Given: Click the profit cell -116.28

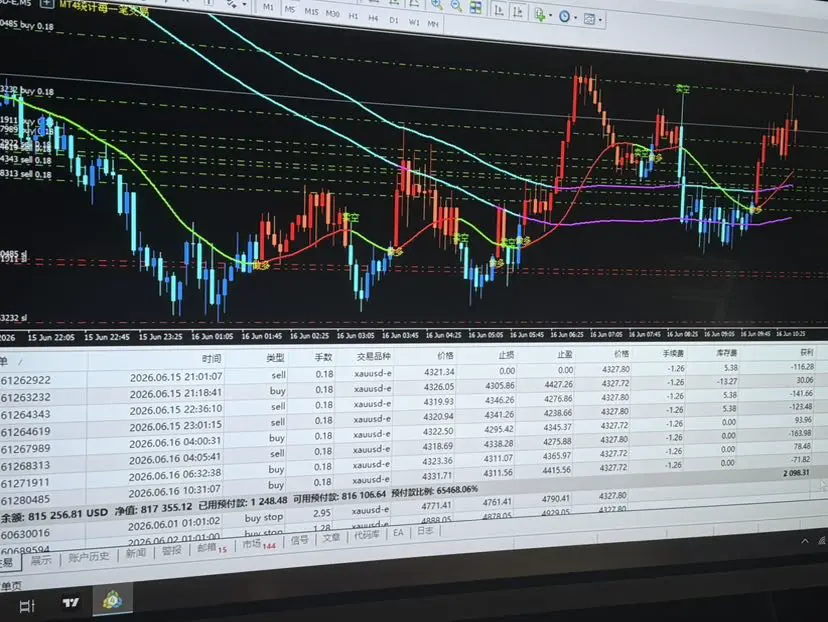Looking at the screenshot, I should pos(802,366).
